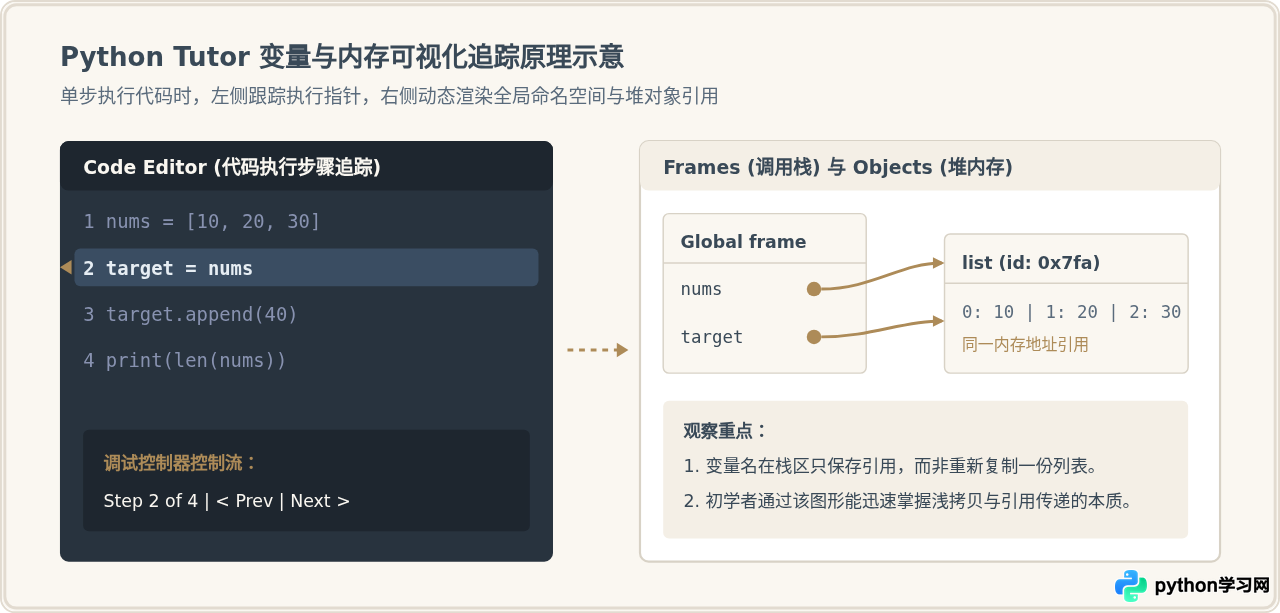Screen dimensions: 1280x613
Task: Select code line 1 nums = [10, 20, 30]
Action: point(202,222)
